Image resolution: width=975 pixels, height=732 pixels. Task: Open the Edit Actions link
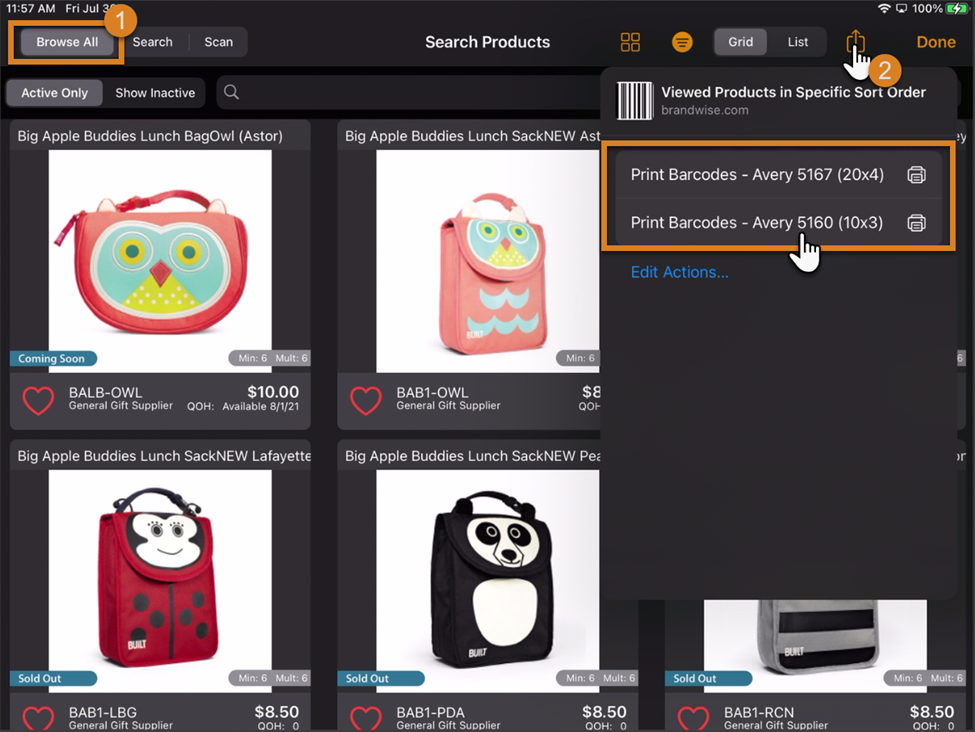pos(680,272)
